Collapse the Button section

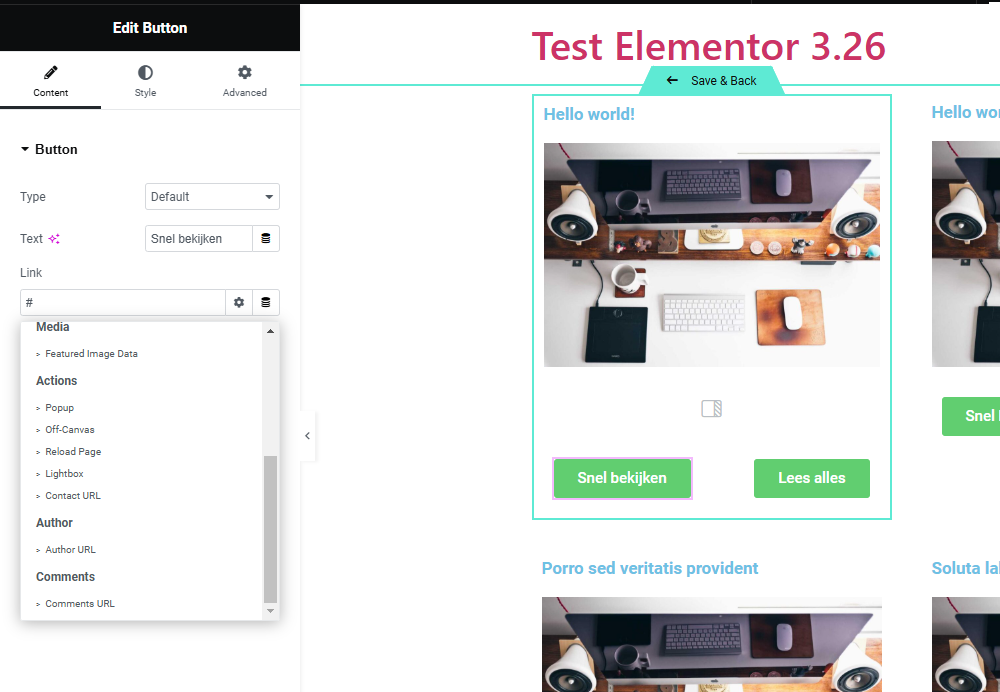coord(50,149)
